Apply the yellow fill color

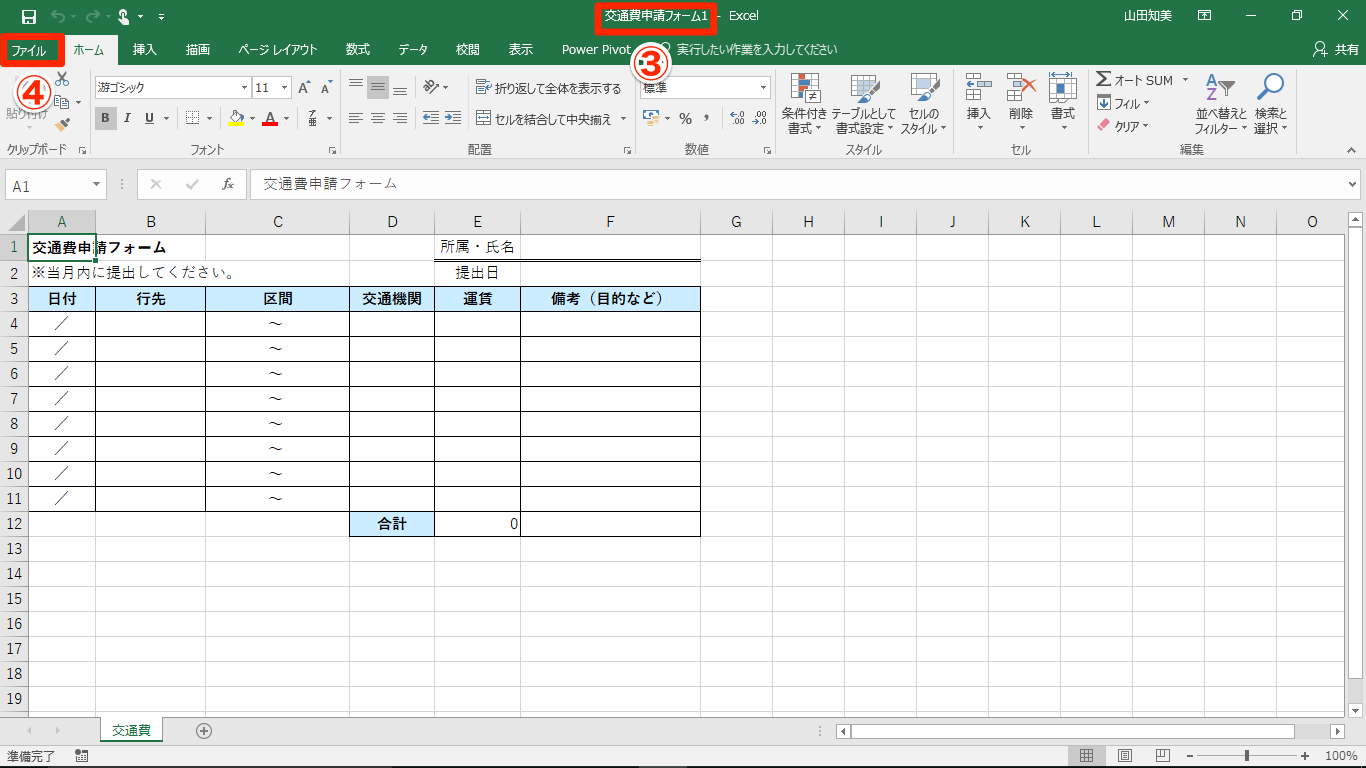[236, 118]
